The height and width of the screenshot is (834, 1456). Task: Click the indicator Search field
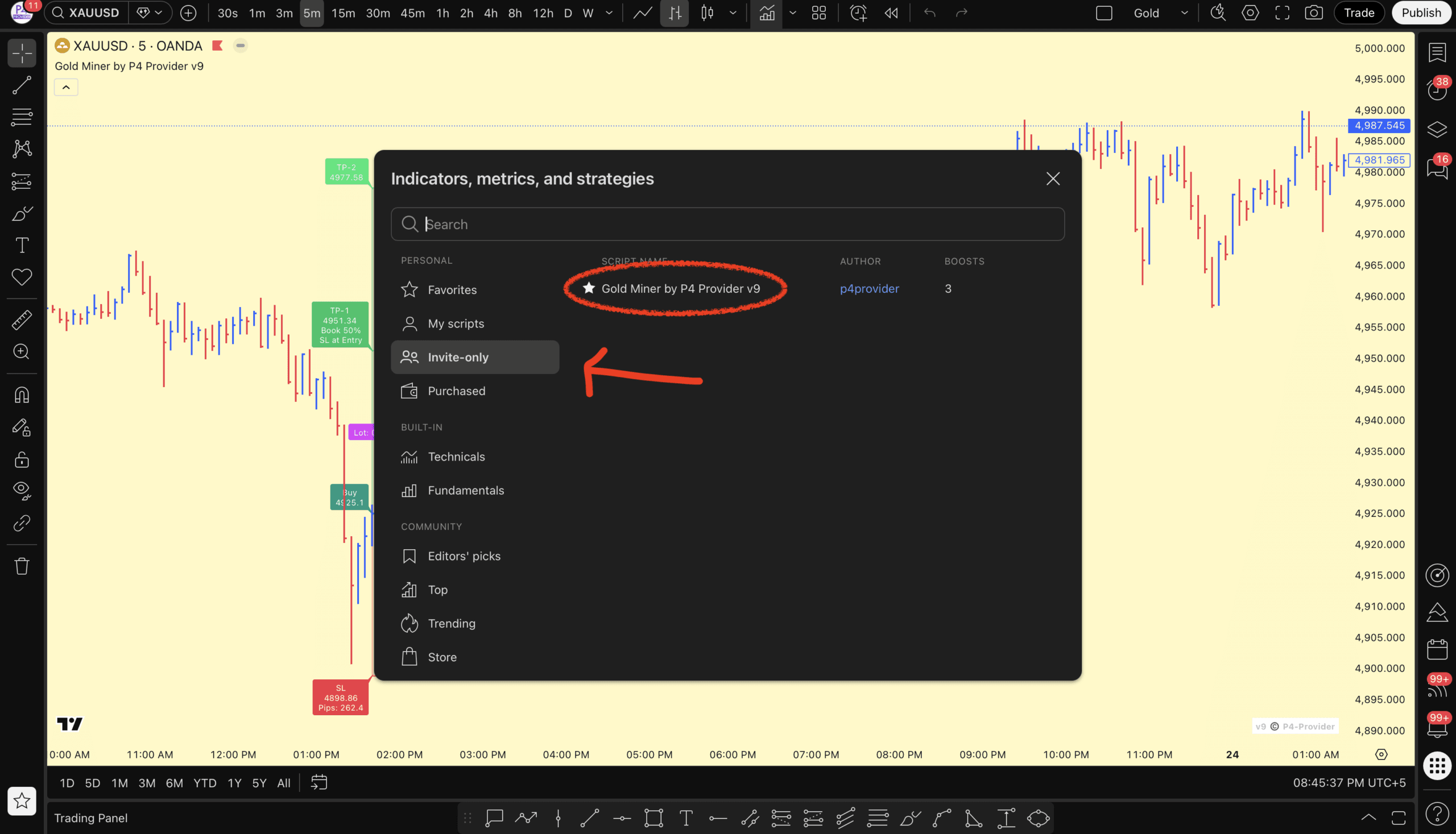tap(727, 224)
